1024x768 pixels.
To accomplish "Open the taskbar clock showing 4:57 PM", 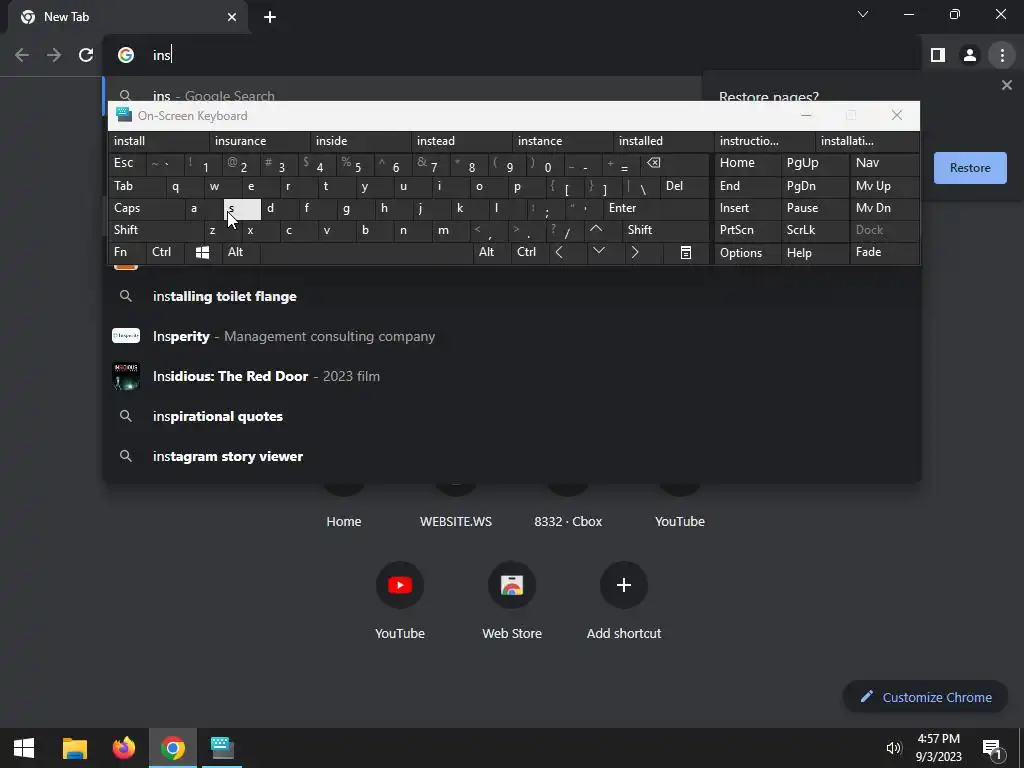I will click(938, 748).
